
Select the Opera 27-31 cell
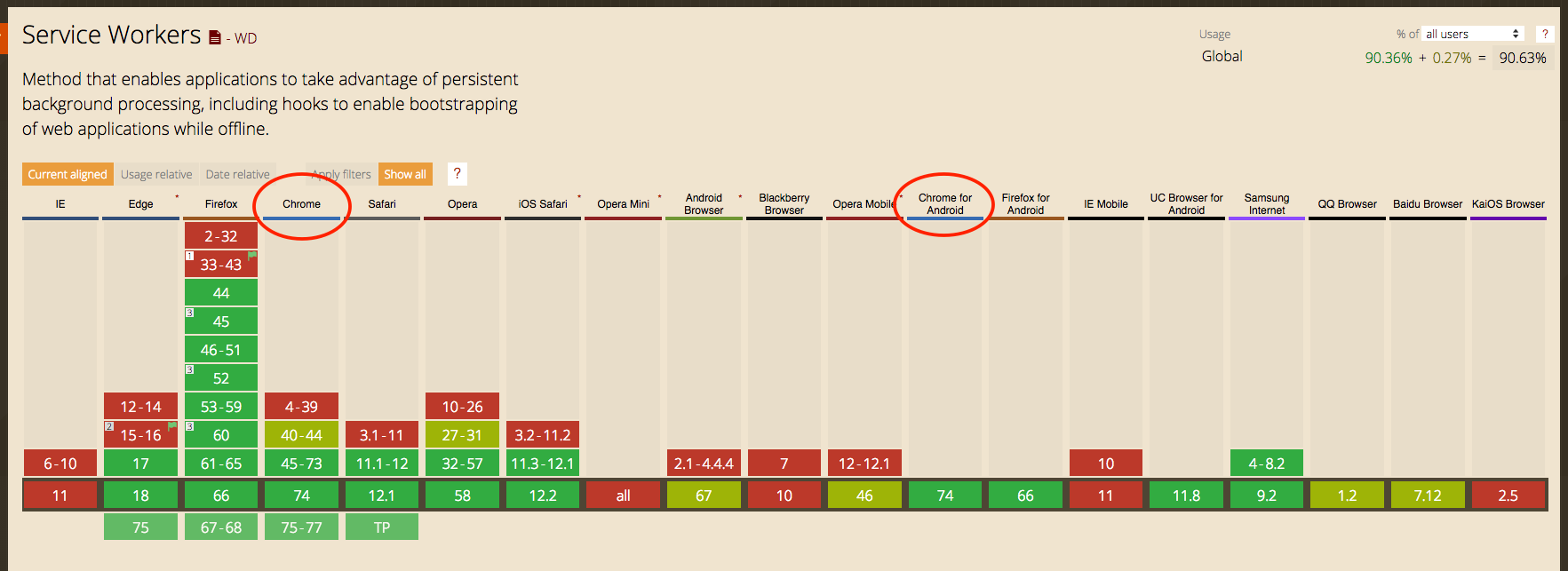pos(462,434)
